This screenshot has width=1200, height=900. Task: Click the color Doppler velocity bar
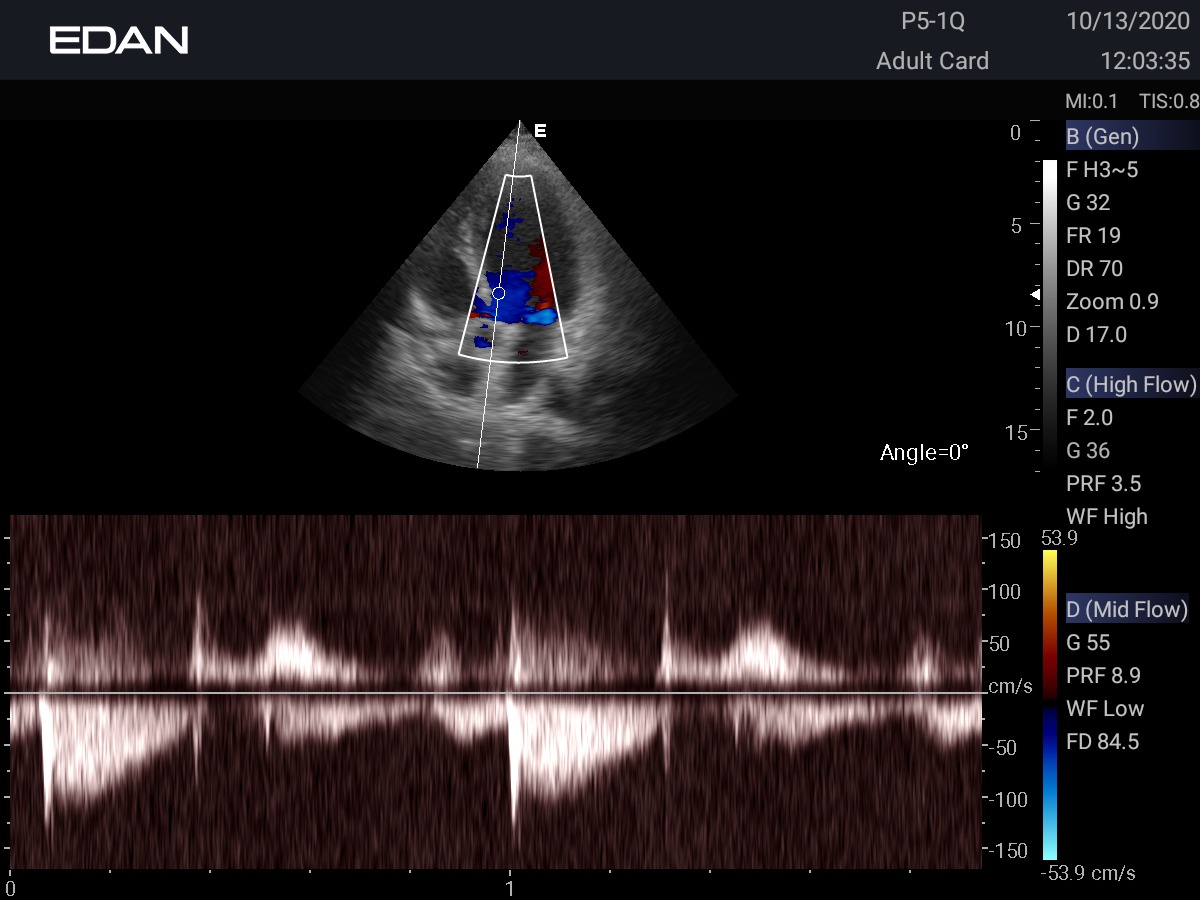[x=1049, y=700]
